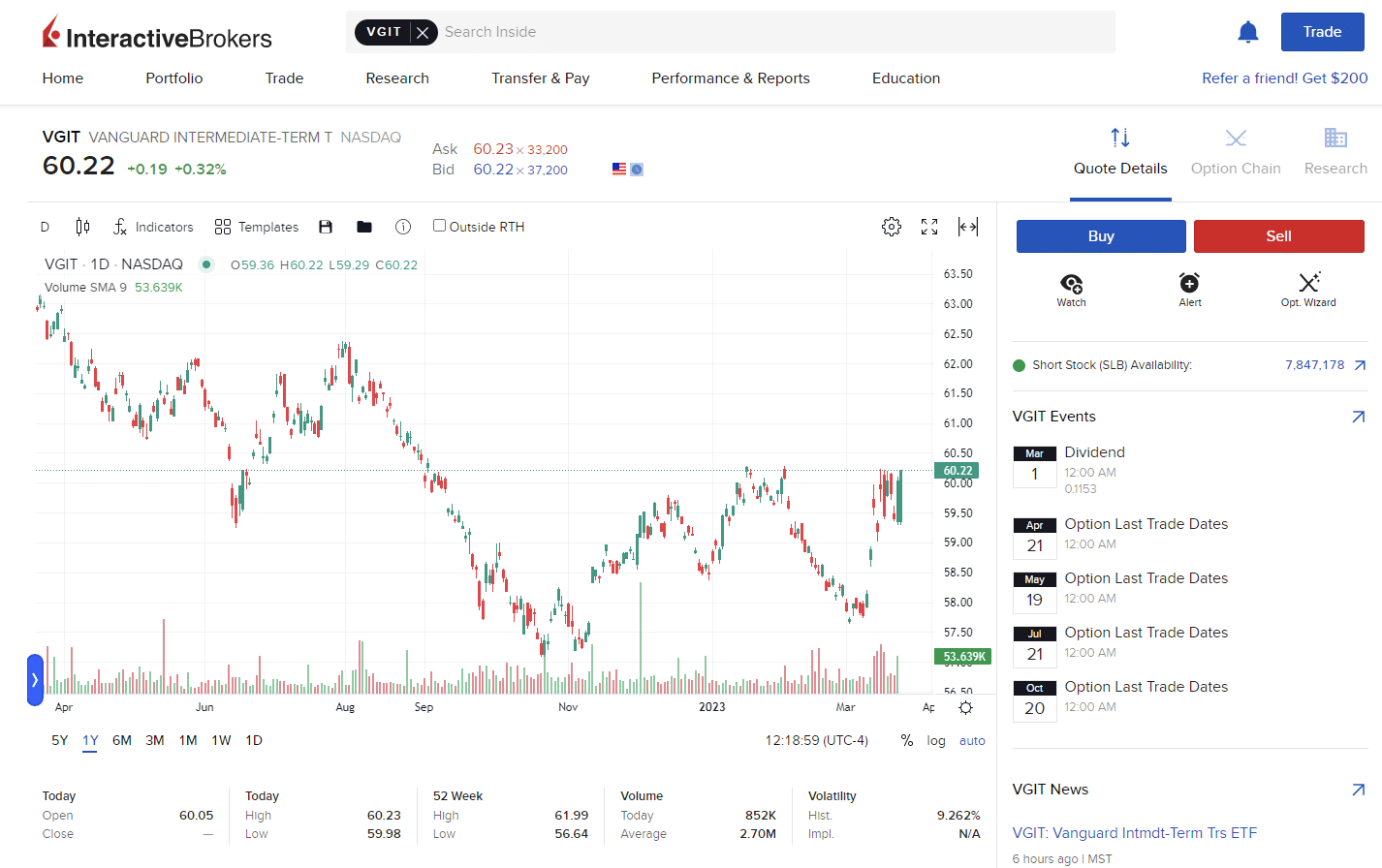Open Transfer & Pay menu
Viewport: 1382px width, 868px height.
coord(541,78)
